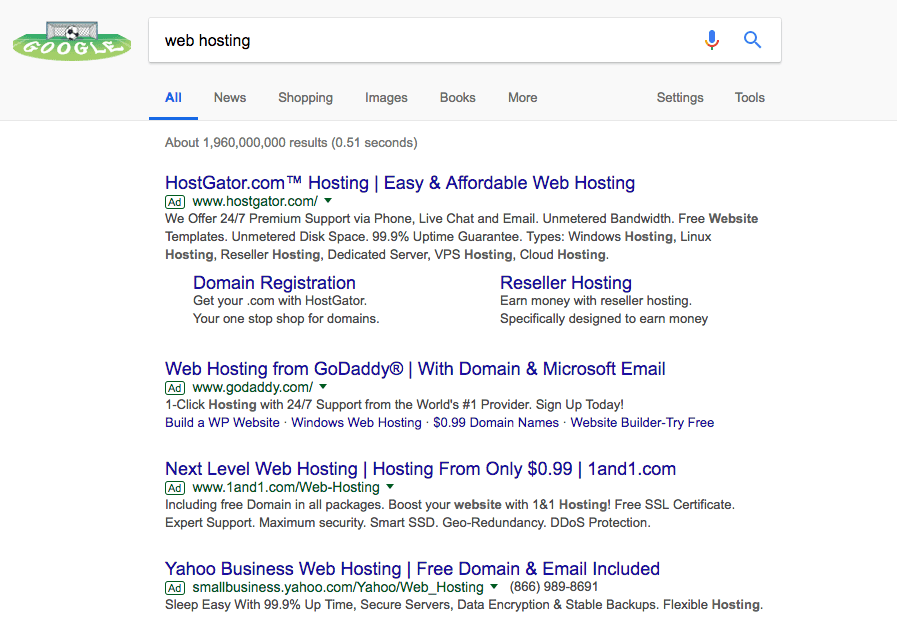
Task: Click the Build a WP Website sitelink
Action: point(222,423)
